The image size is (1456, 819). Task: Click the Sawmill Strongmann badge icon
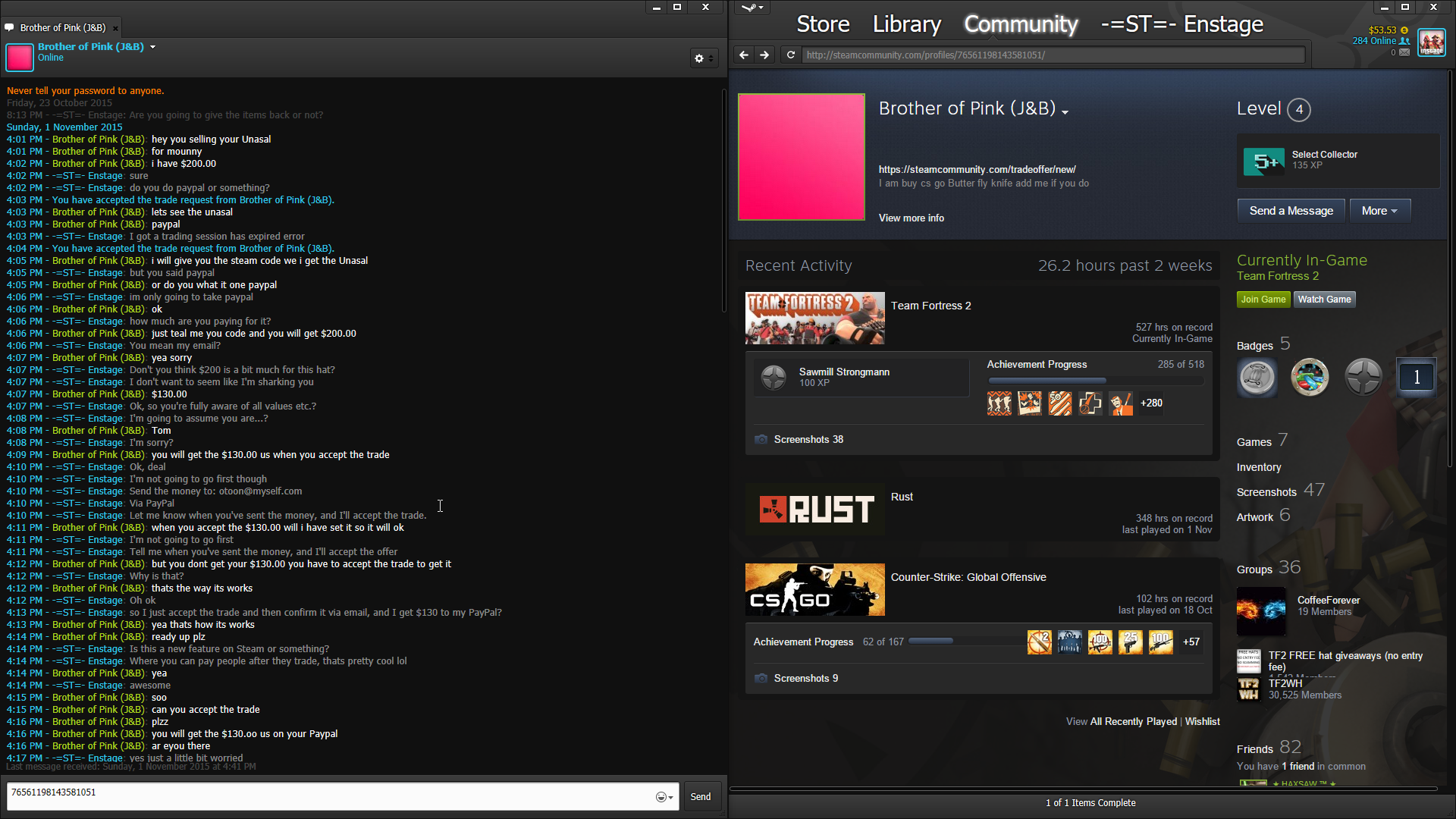[x=773, y=377]
